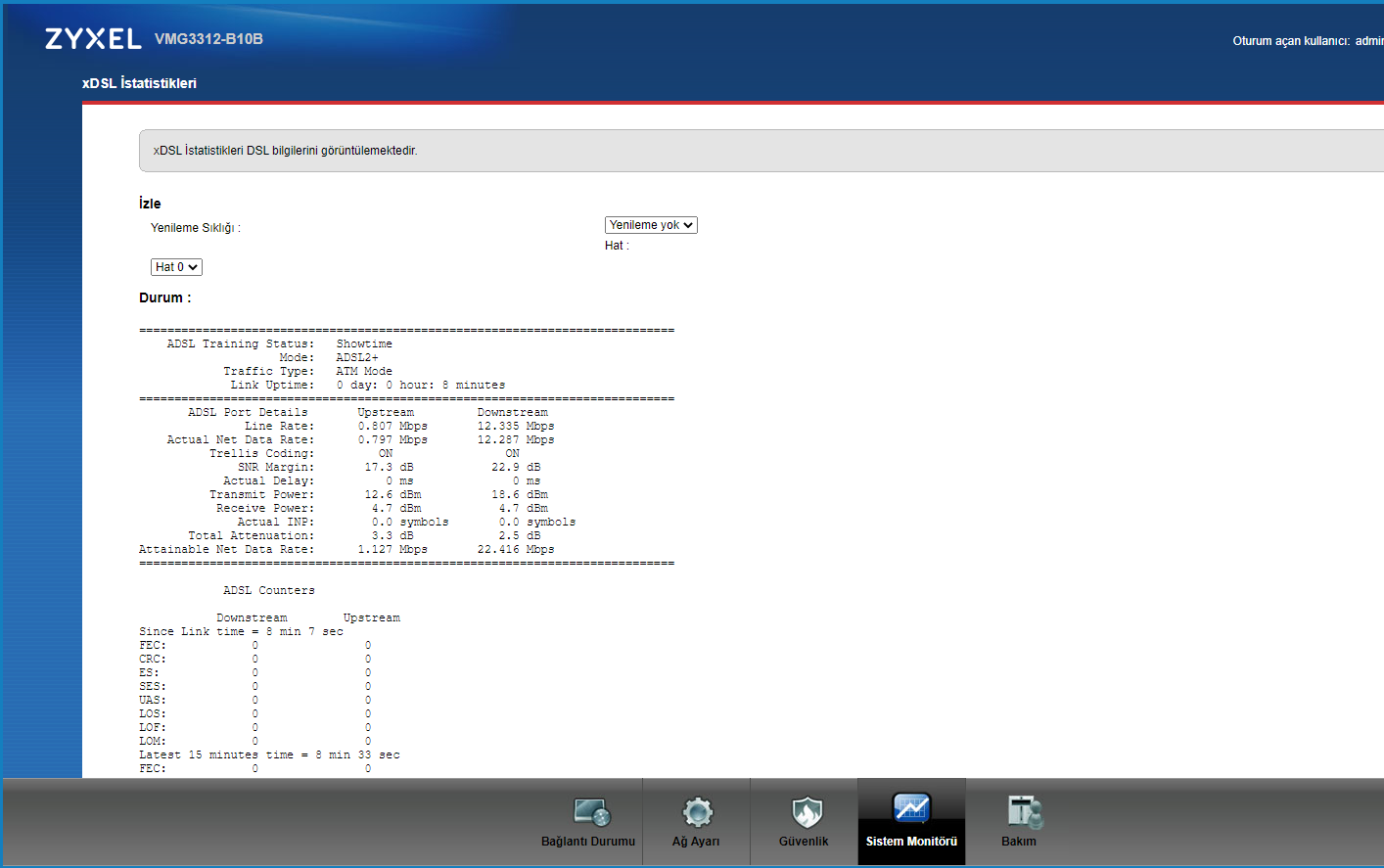Viewport: 1384px width, 868px height.
Task: Click the Bakım menu label
Action: coord(1019,842)
